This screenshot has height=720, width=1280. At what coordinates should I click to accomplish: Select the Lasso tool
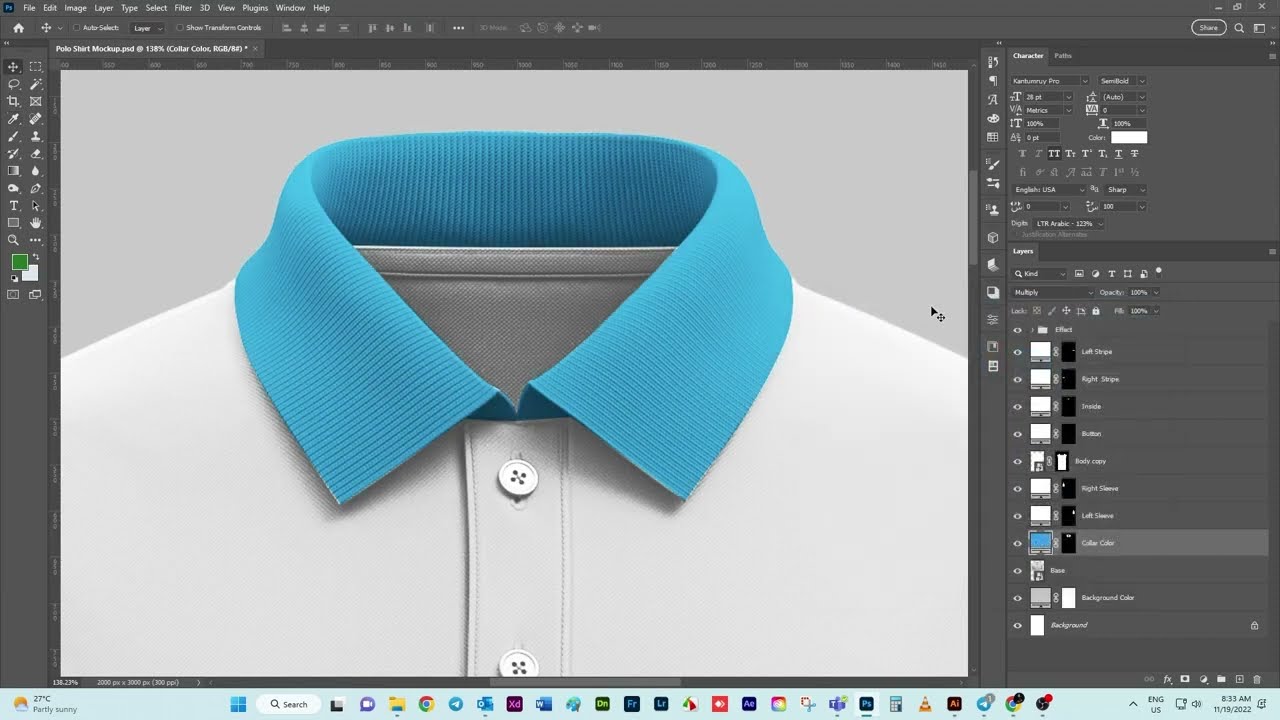(x=13, y=84)
